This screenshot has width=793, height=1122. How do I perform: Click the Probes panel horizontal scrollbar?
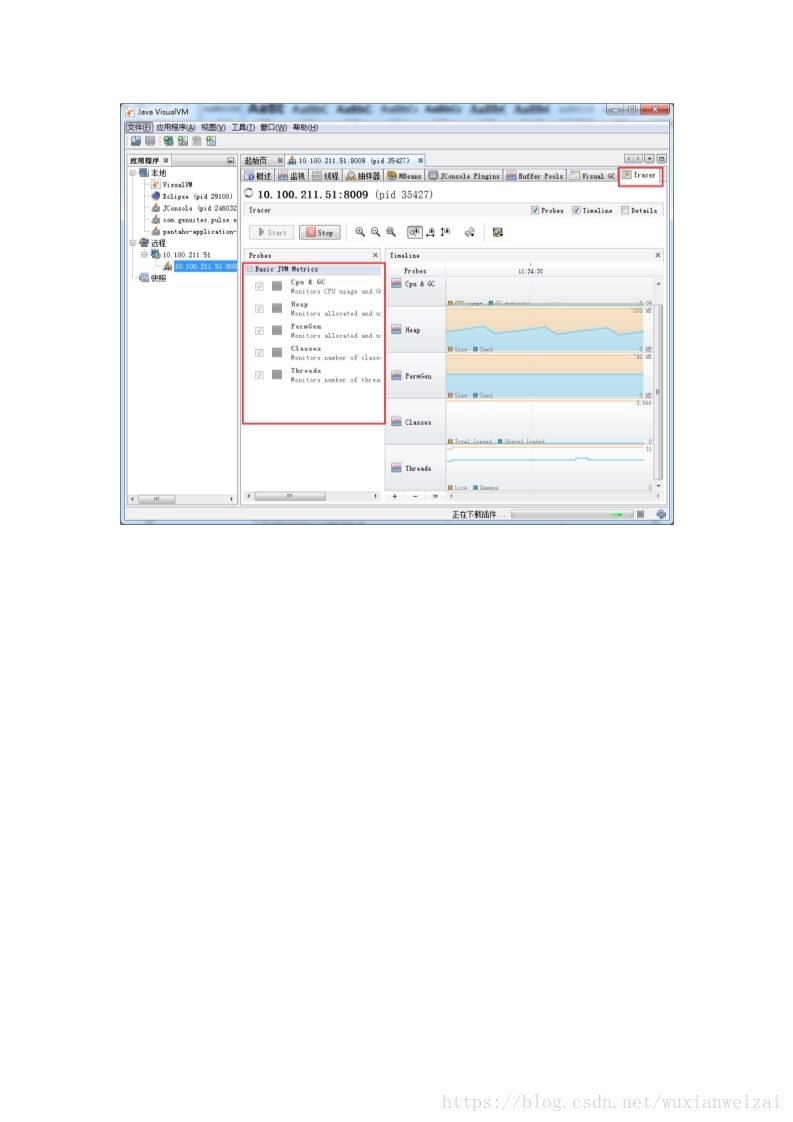pos(312,496)
